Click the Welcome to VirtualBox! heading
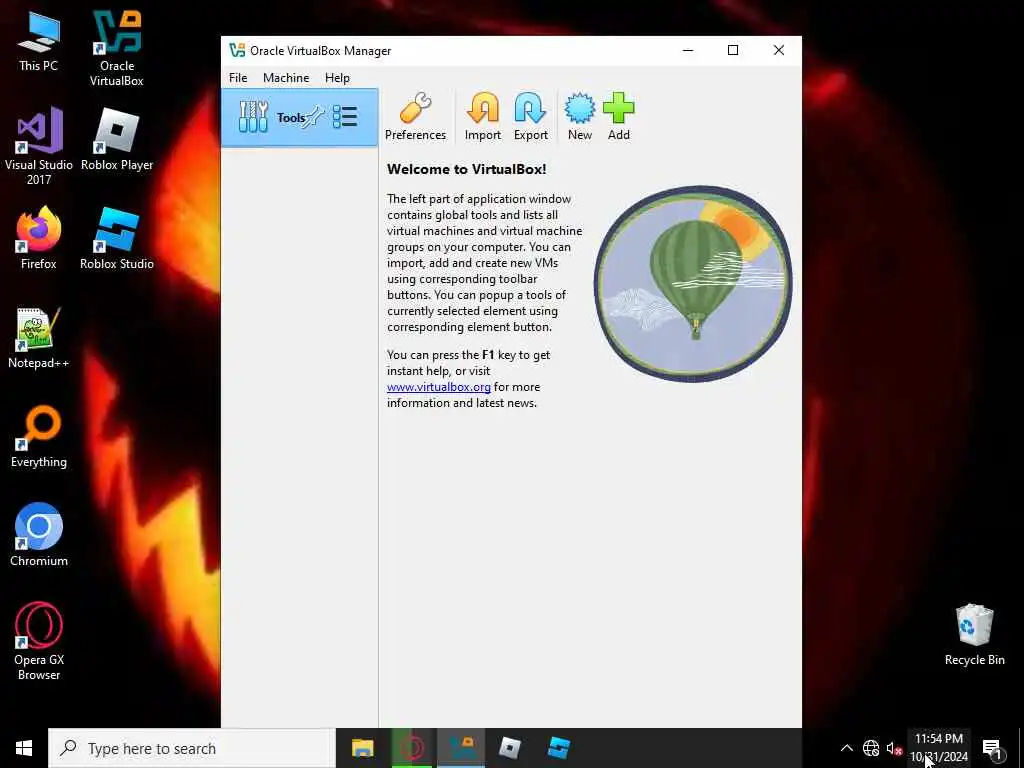 [466, 169]
